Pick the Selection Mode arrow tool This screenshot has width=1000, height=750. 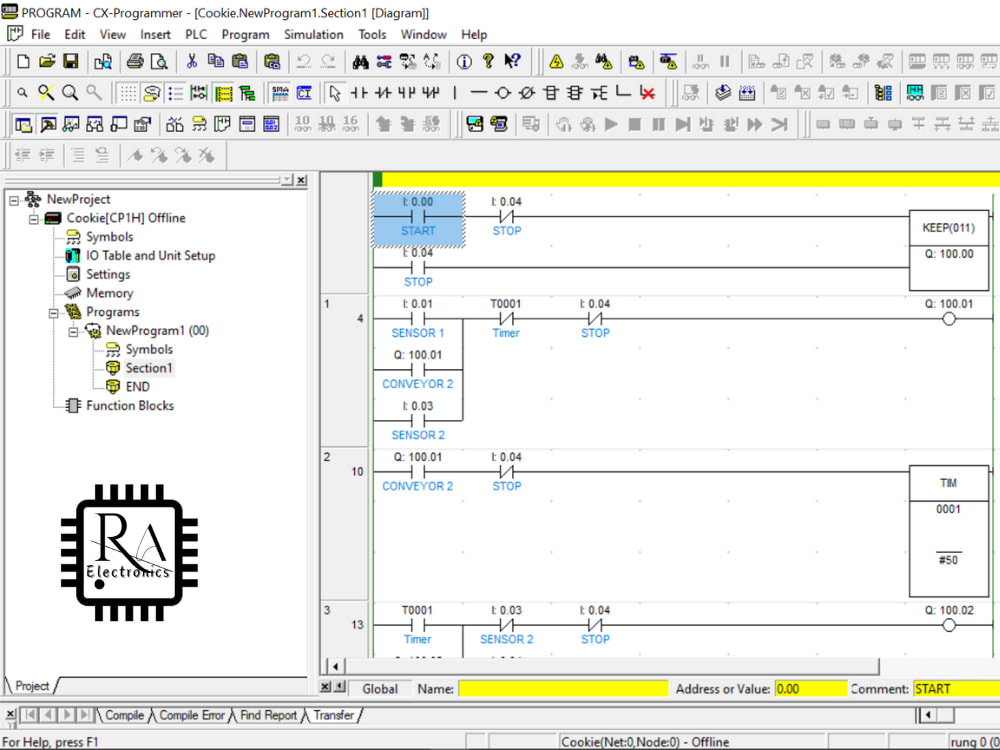[335, 95]
